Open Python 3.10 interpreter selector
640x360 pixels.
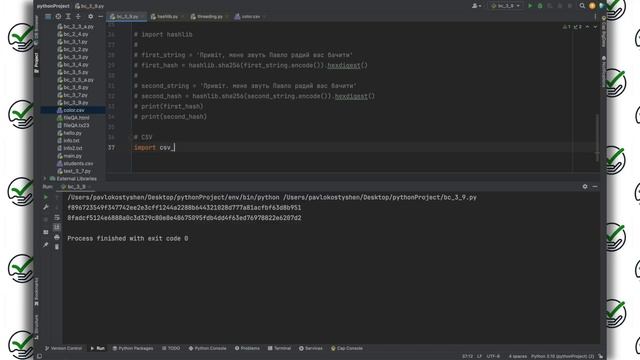point(562,356)
